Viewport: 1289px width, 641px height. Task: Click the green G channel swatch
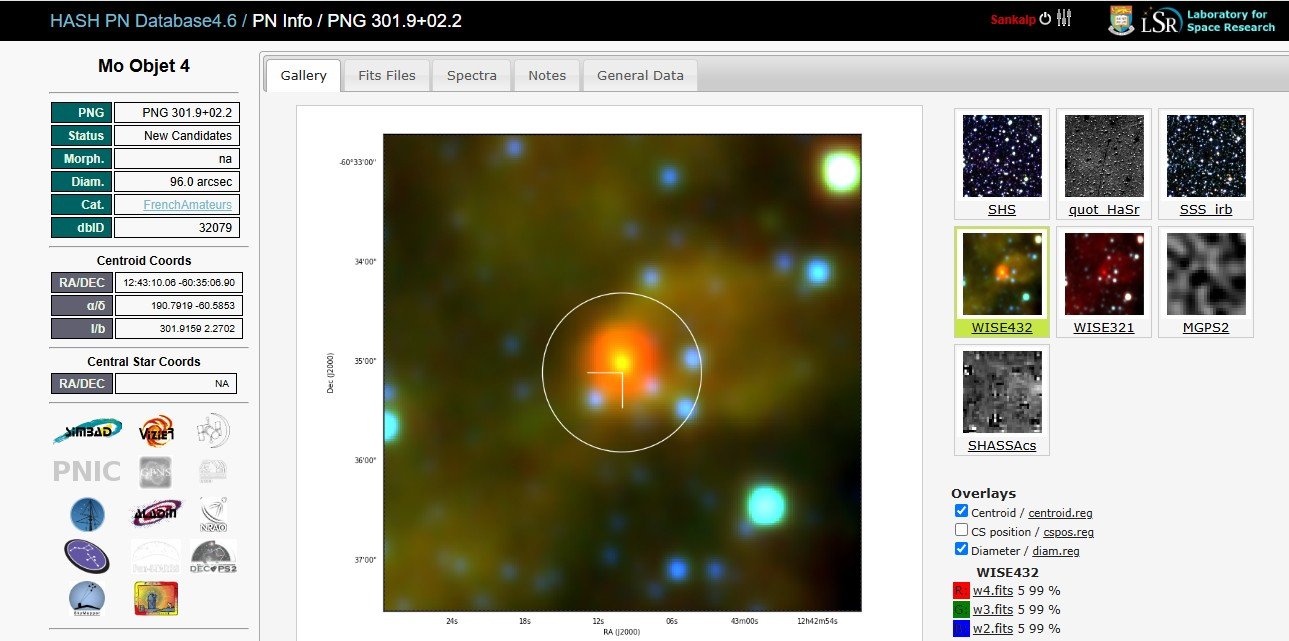961,610
